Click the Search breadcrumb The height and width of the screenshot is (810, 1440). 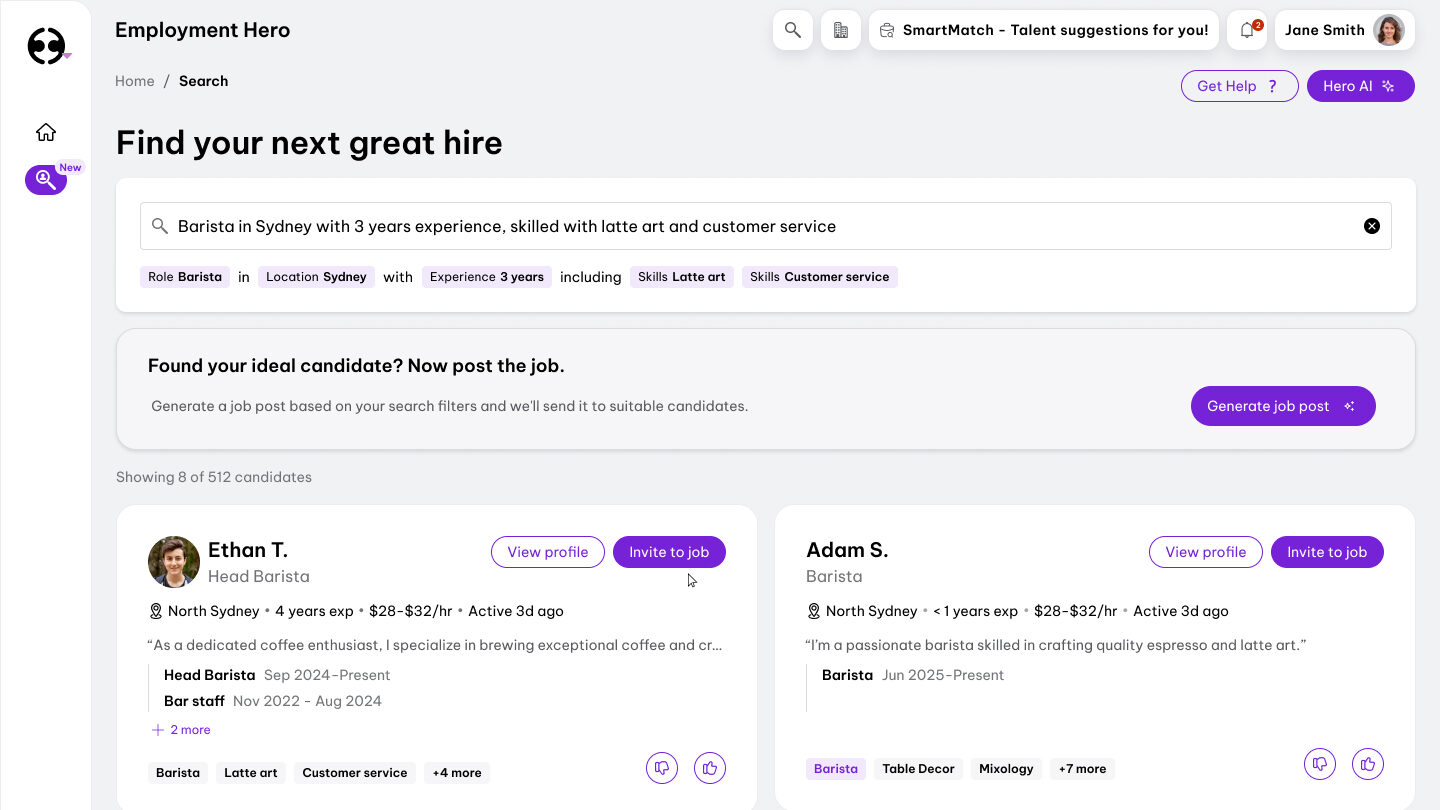click(204, 81)
